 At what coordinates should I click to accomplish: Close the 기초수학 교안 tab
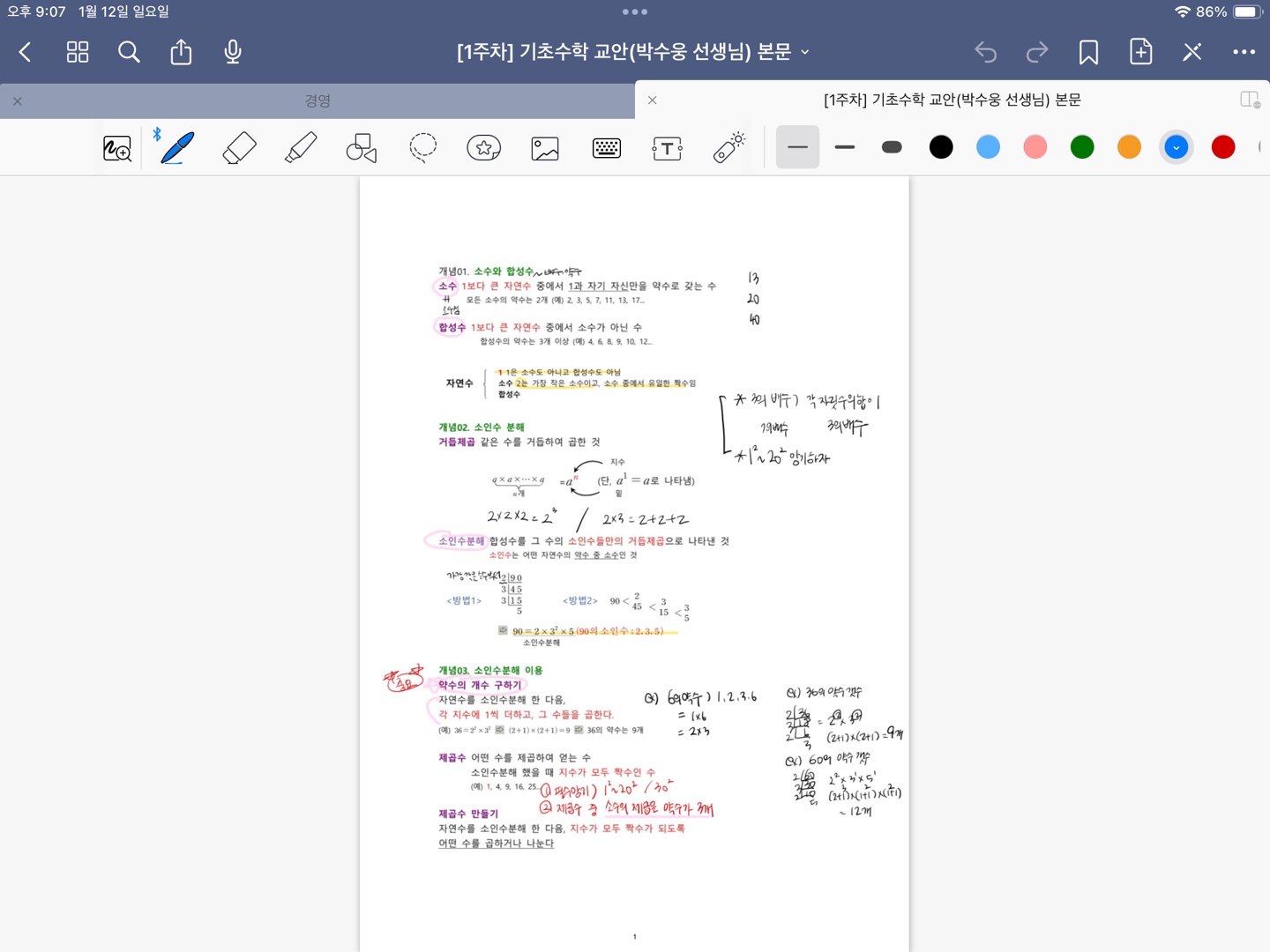click(653, 100)
